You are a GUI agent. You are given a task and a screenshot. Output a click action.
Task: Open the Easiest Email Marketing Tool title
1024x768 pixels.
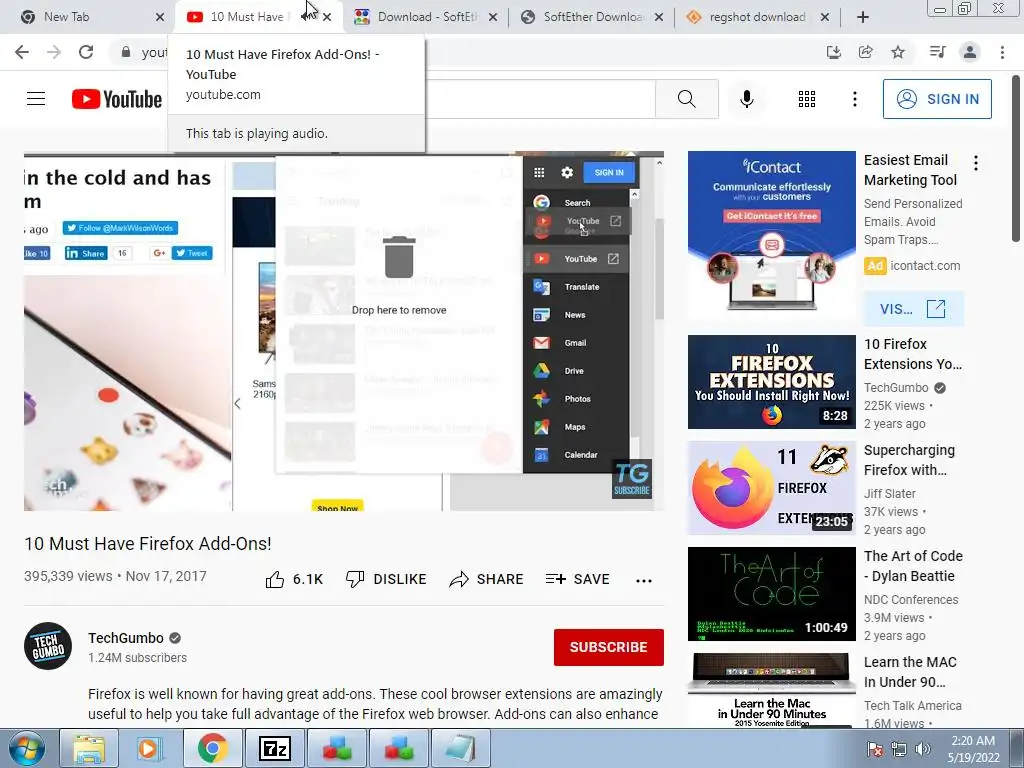[x=910, y=170]
